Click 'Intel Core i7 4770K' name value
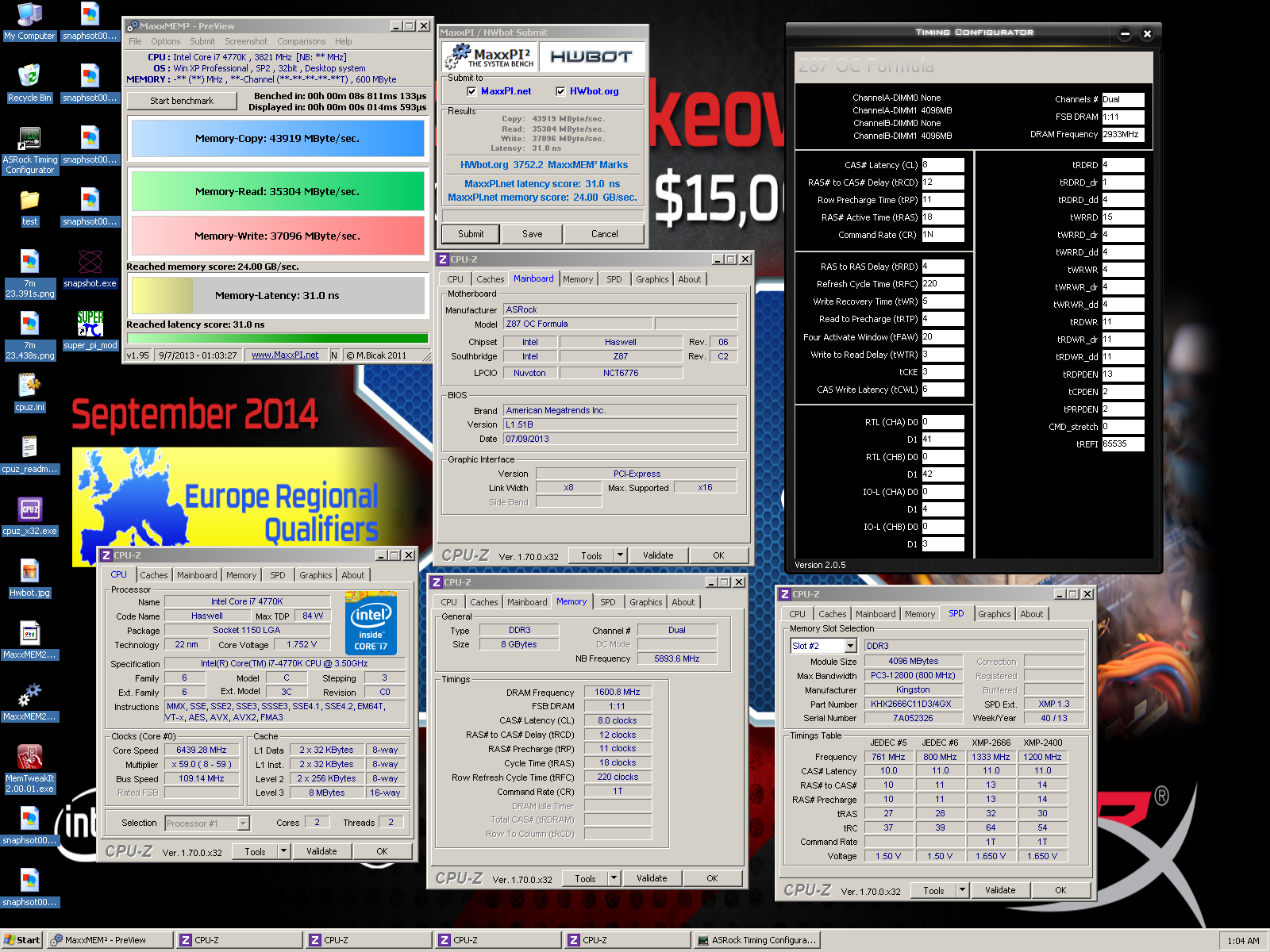The width and height of the screenshot is (1270, 952). click(x=246, y=601)
